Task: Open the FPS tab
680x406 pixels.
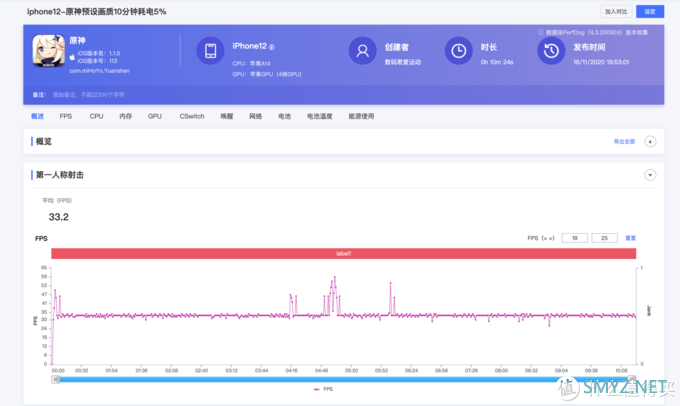Action: (66, 116)
